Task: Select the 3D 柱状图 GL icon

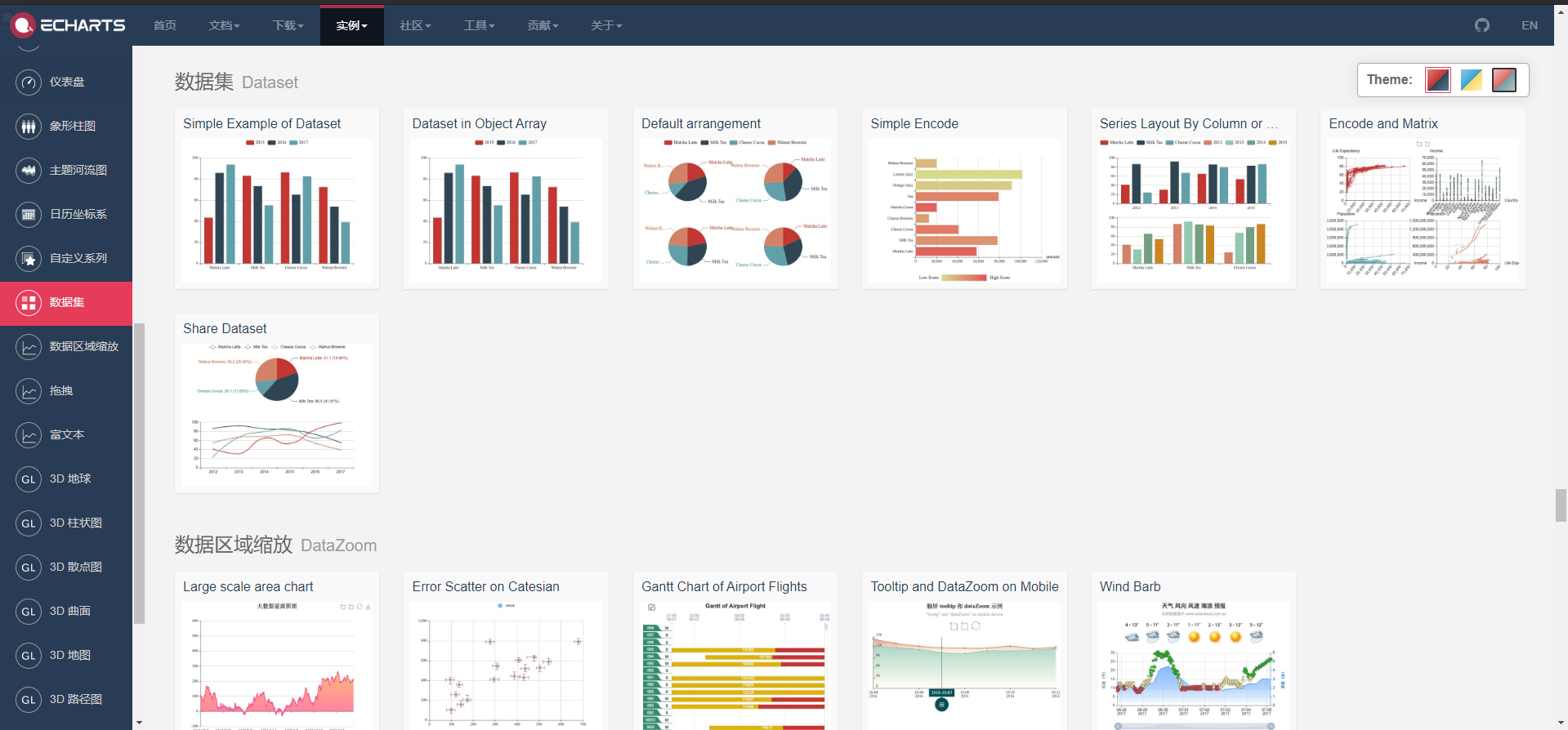Action: point(29,523)
